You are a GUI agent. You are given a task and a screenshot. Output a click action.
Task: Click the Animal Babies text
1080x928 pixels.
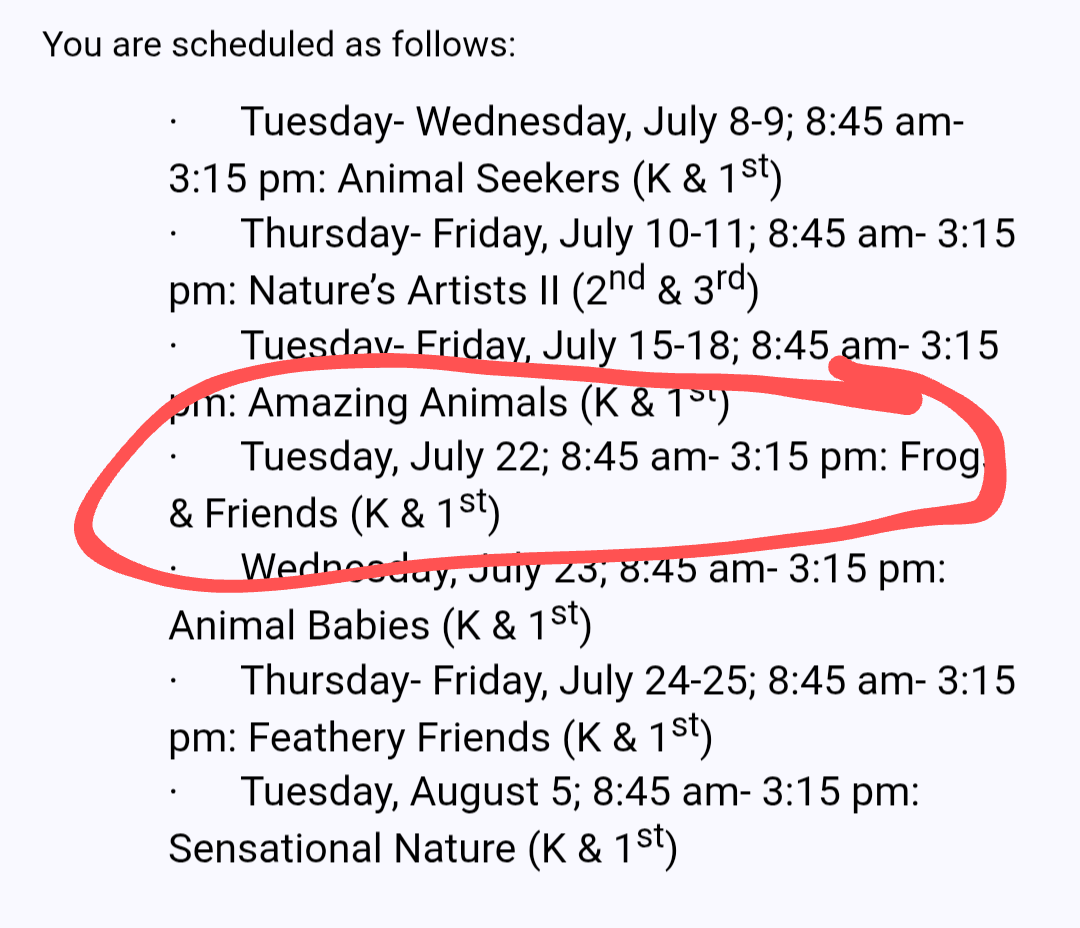tap(300, 626)
